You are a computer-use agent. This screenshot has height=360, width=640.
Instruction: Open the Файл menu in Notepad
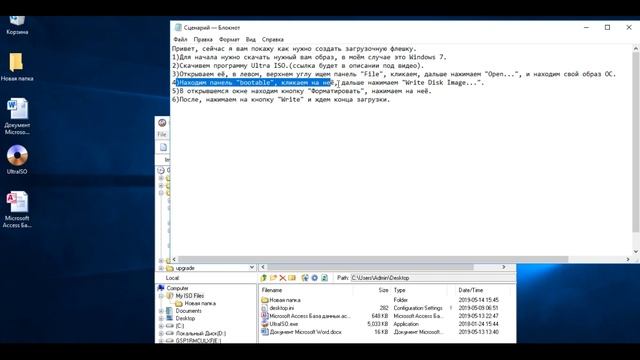point(180,40)
